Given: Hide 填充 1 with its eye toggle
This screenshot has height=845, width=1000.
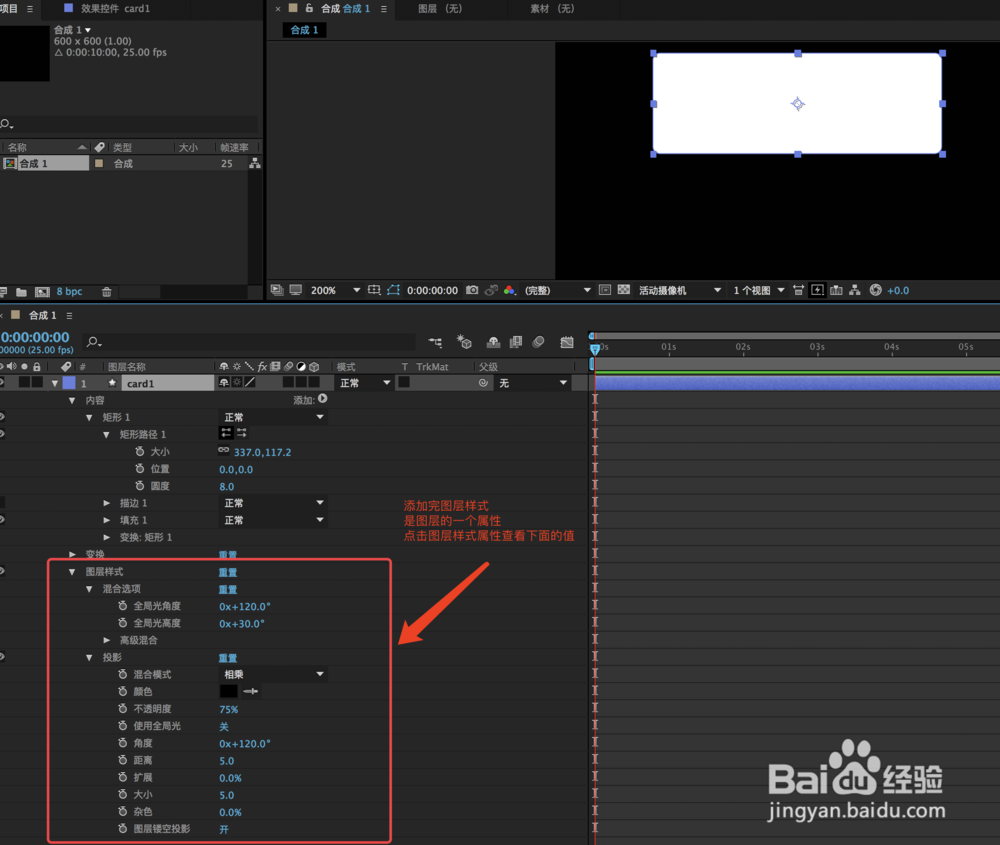Looking at the screenshot, I should pyautogui.click(x=2, y=520).
